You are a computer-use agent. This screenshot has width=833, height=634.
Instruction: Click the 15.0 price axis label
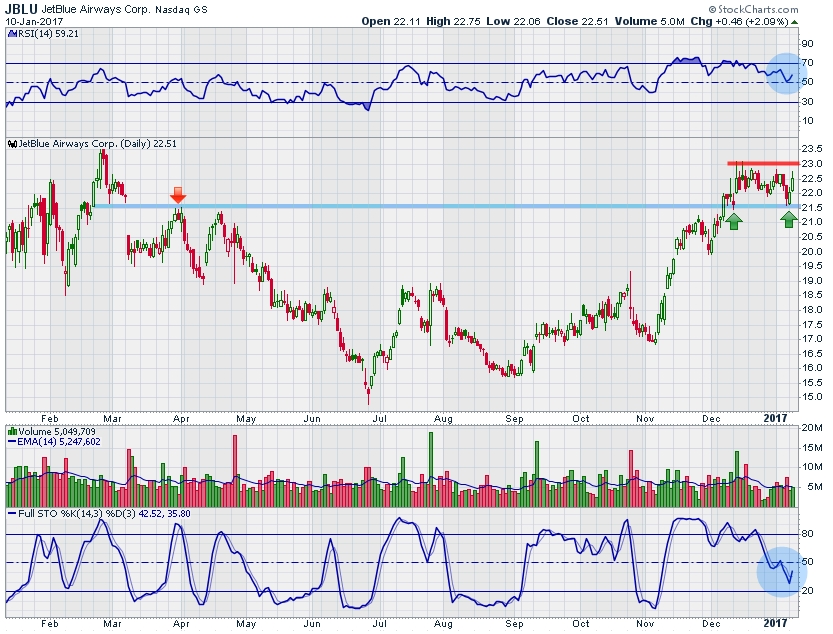click(x=811, y=397)
